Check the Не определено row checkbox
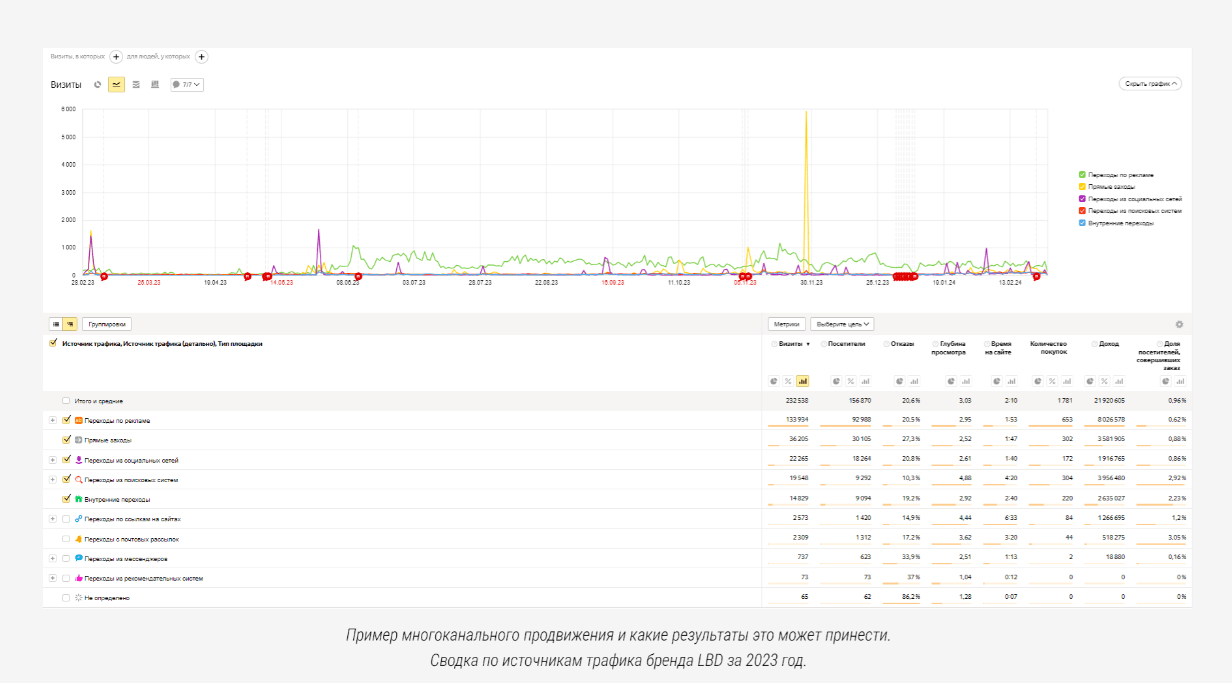Screen dimensions: 1232x683 click(66, 597)
